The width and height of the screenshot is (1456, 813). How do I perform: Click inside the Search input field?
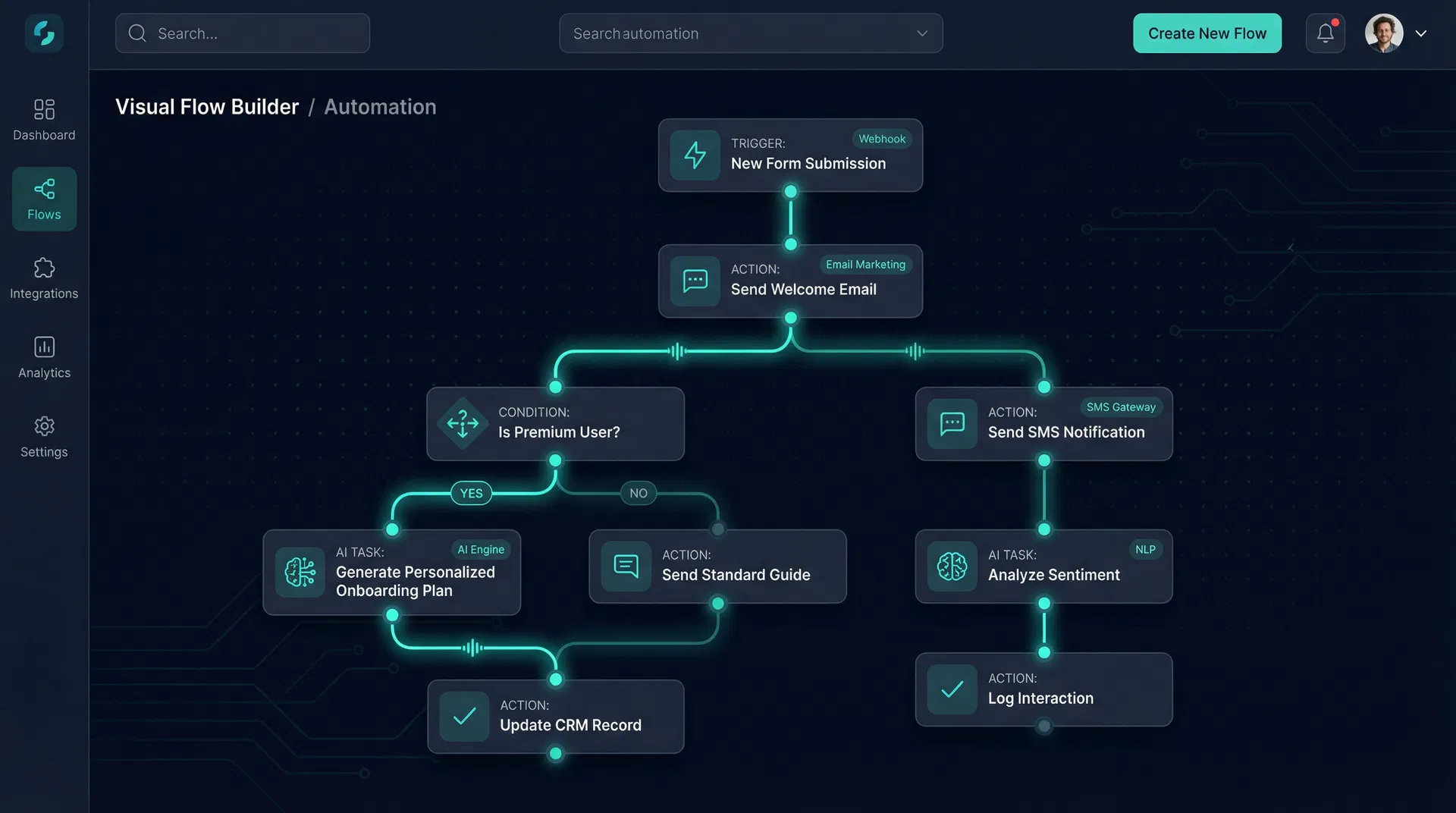[x=243, y=33]
